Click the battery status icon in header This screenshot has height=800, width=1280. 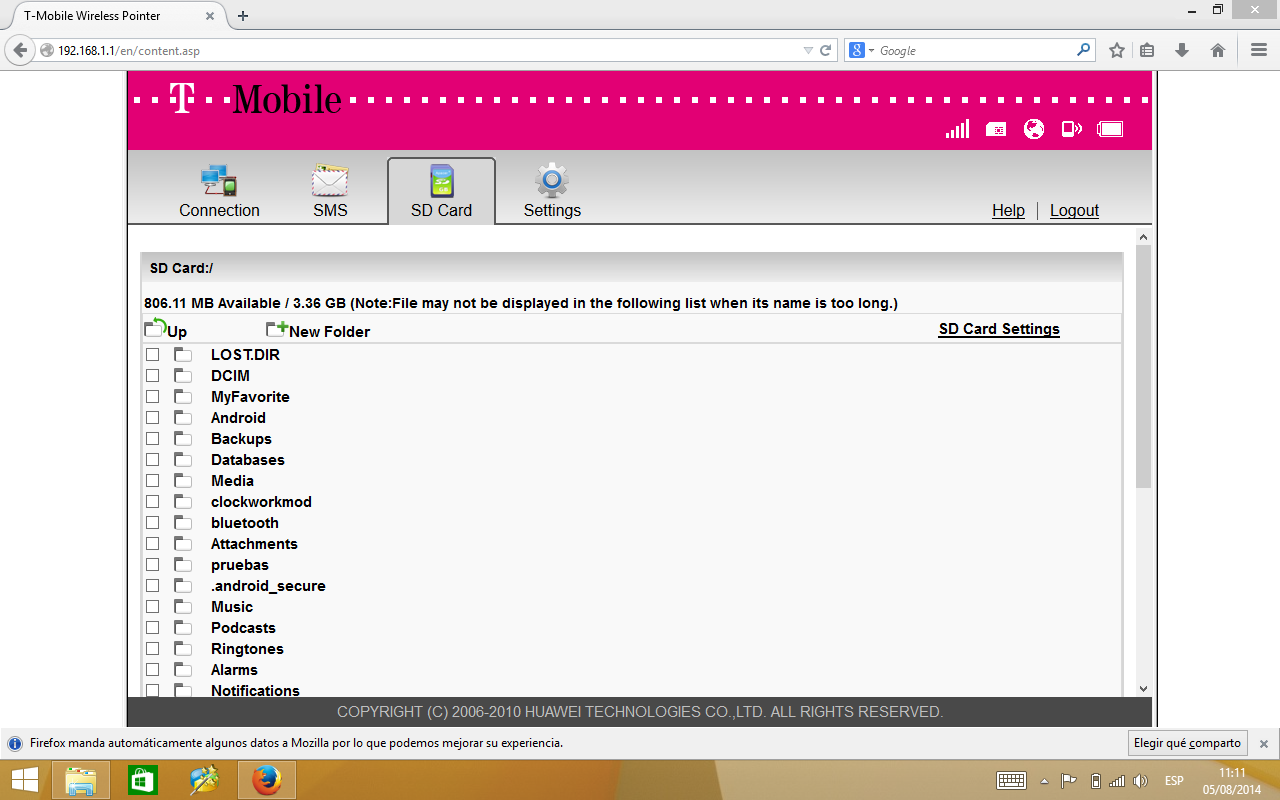click(x=1110, y=129)
